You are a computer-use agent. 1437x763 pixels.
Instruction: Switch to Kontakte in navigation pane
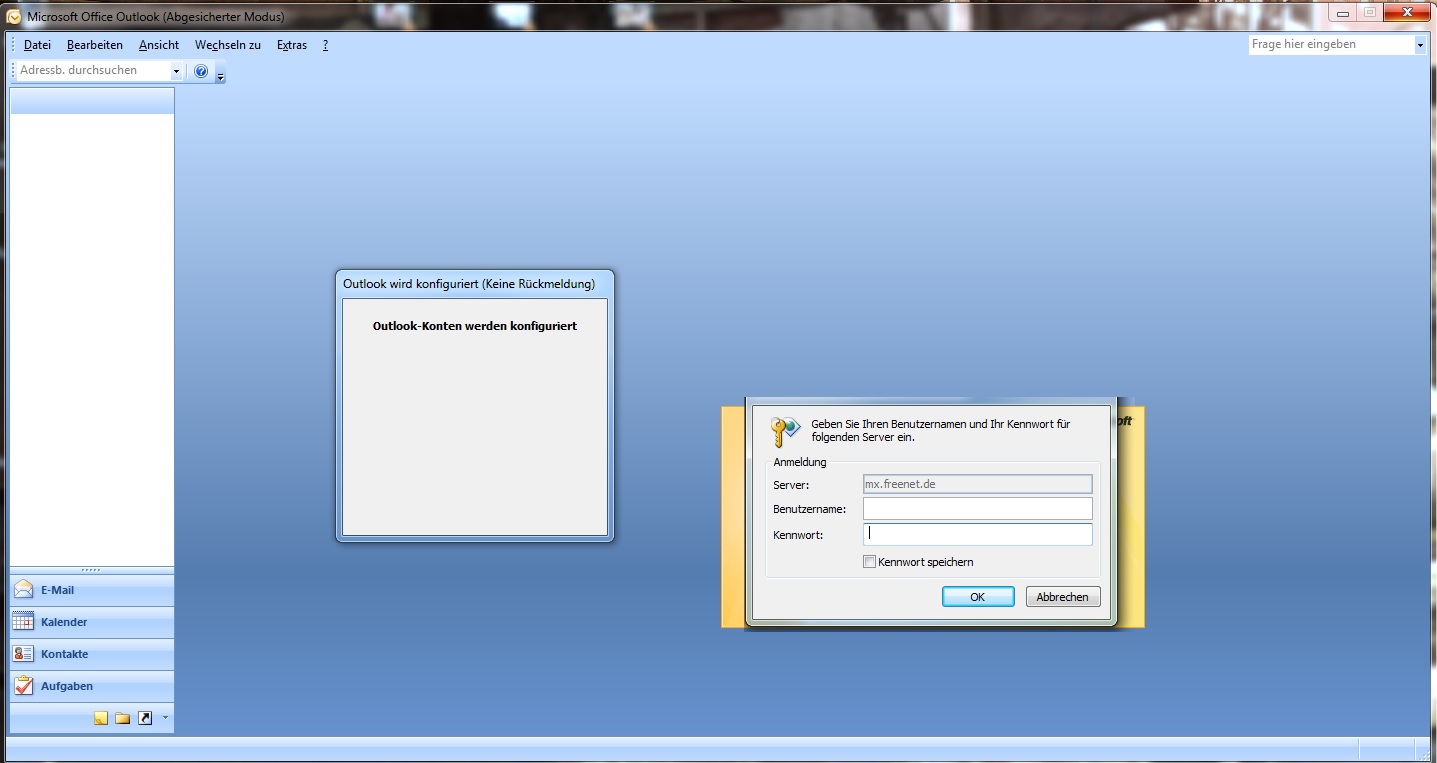(92, 654)
